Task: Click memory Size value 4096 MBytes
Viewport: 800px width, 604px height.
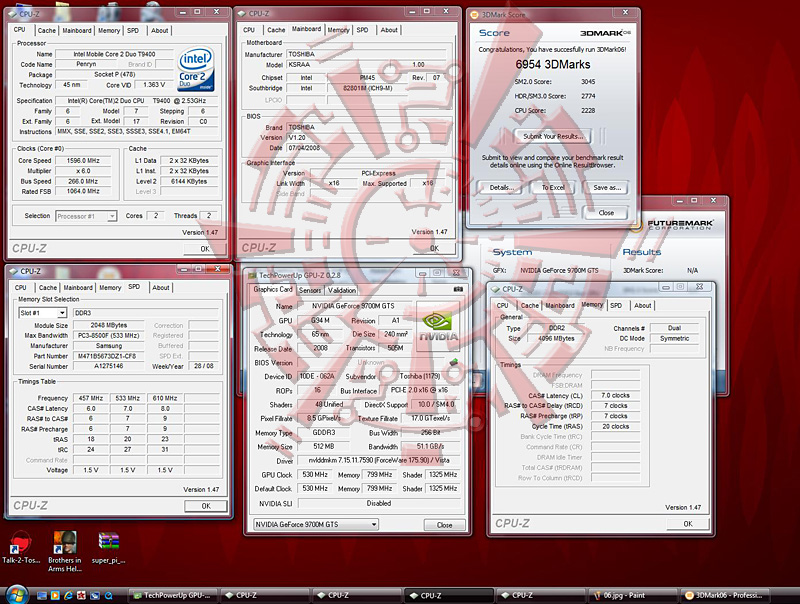Action: coord(557,338)
